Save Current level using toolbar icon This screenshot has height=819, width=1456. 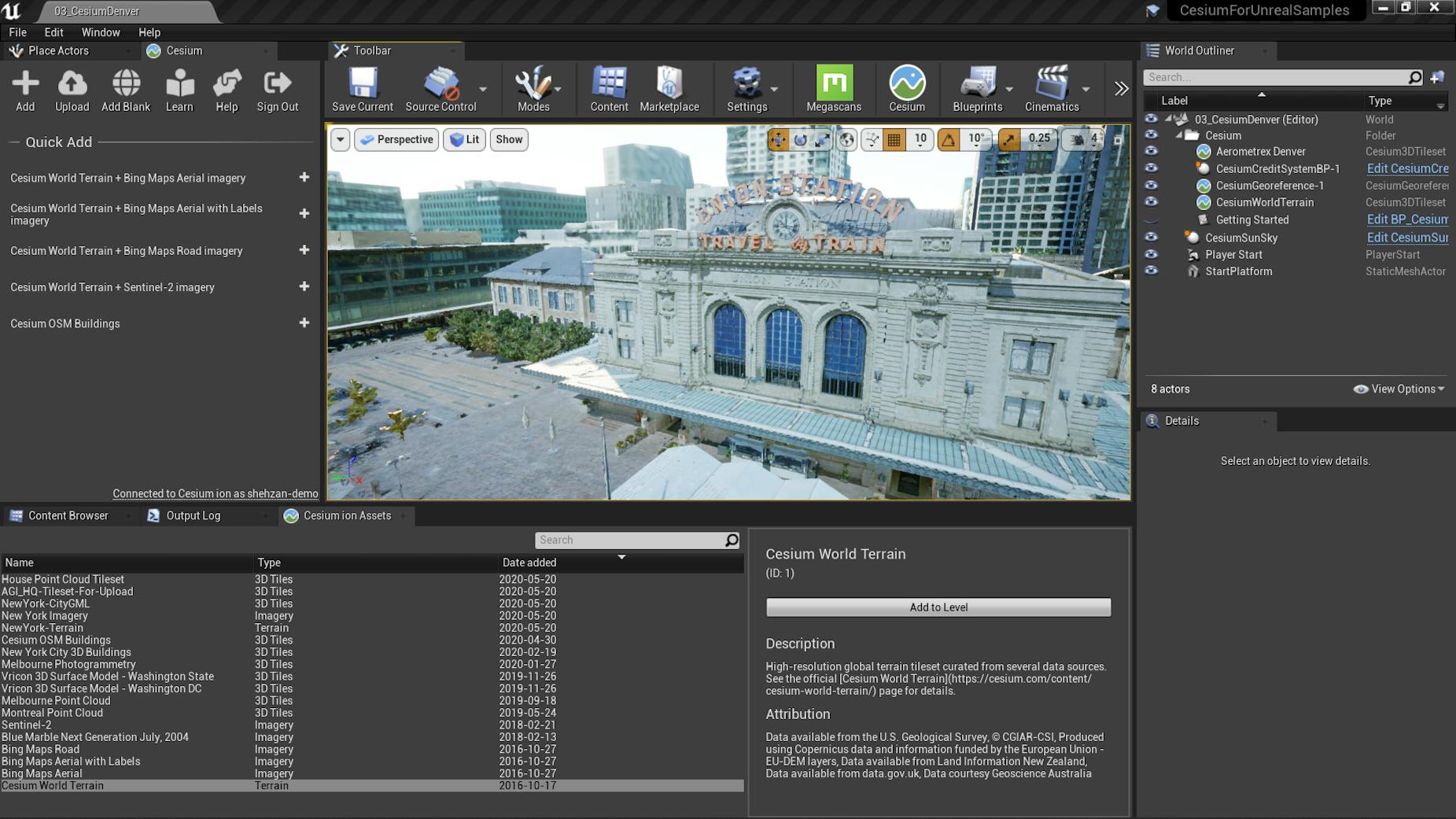(362, 88)
